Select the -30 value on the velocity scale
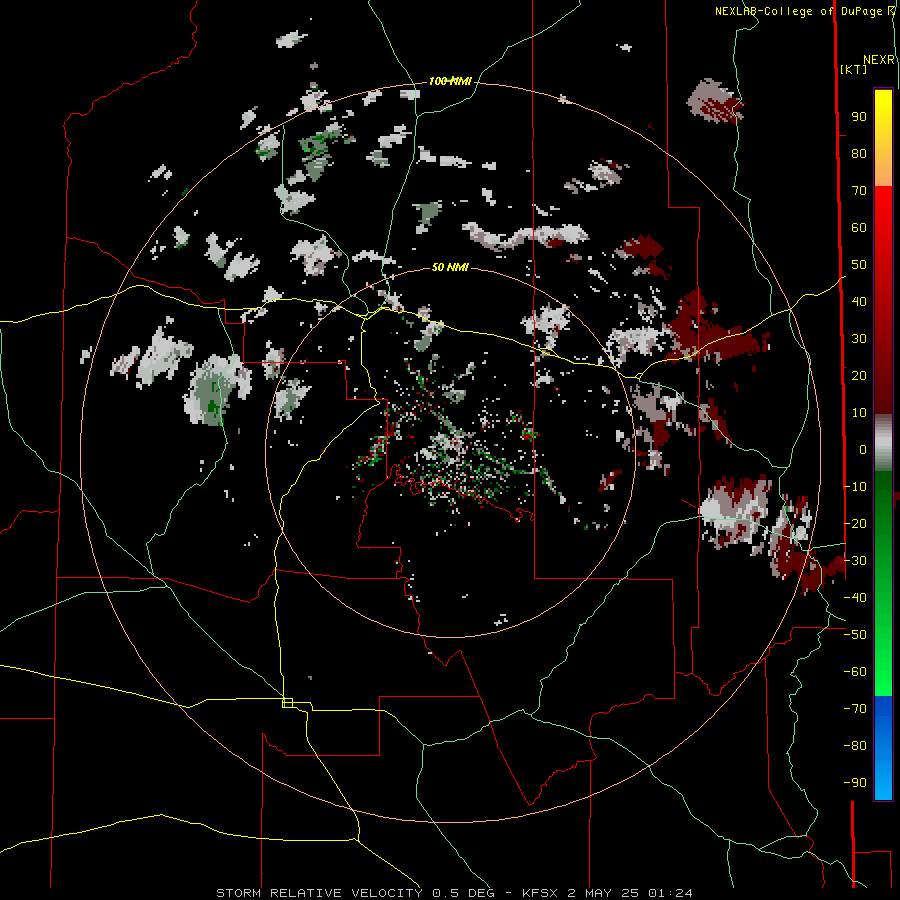The height and width of the screenshot is (900, 900). [x=855, y=560]
